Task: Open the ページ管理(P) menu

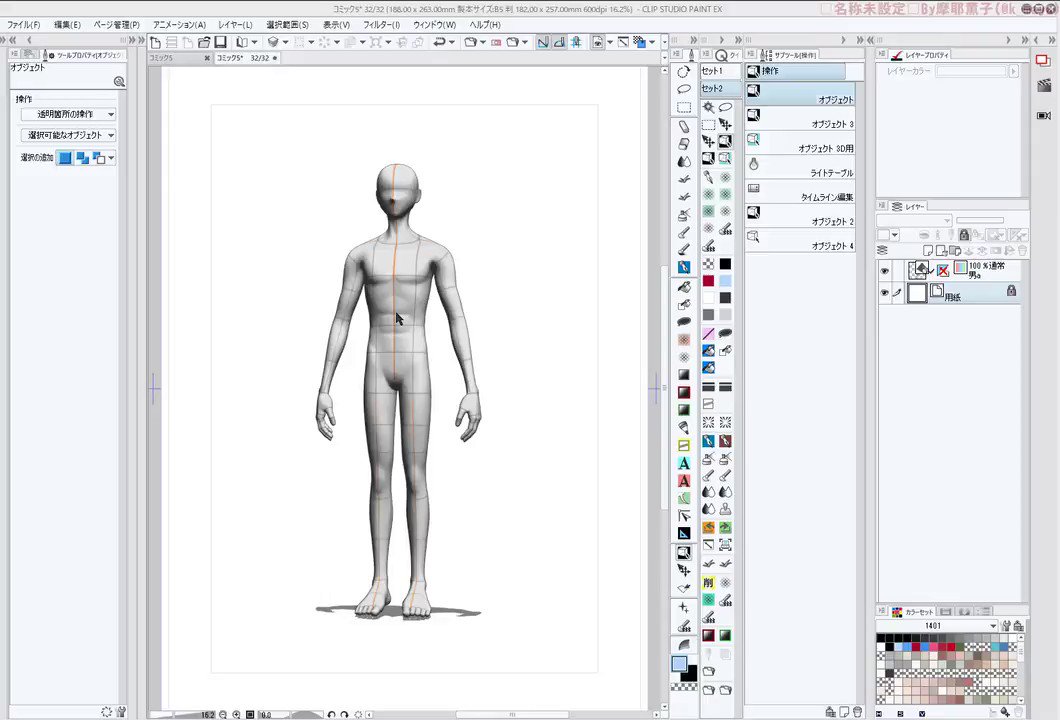Action: click(x=116, y=24)
